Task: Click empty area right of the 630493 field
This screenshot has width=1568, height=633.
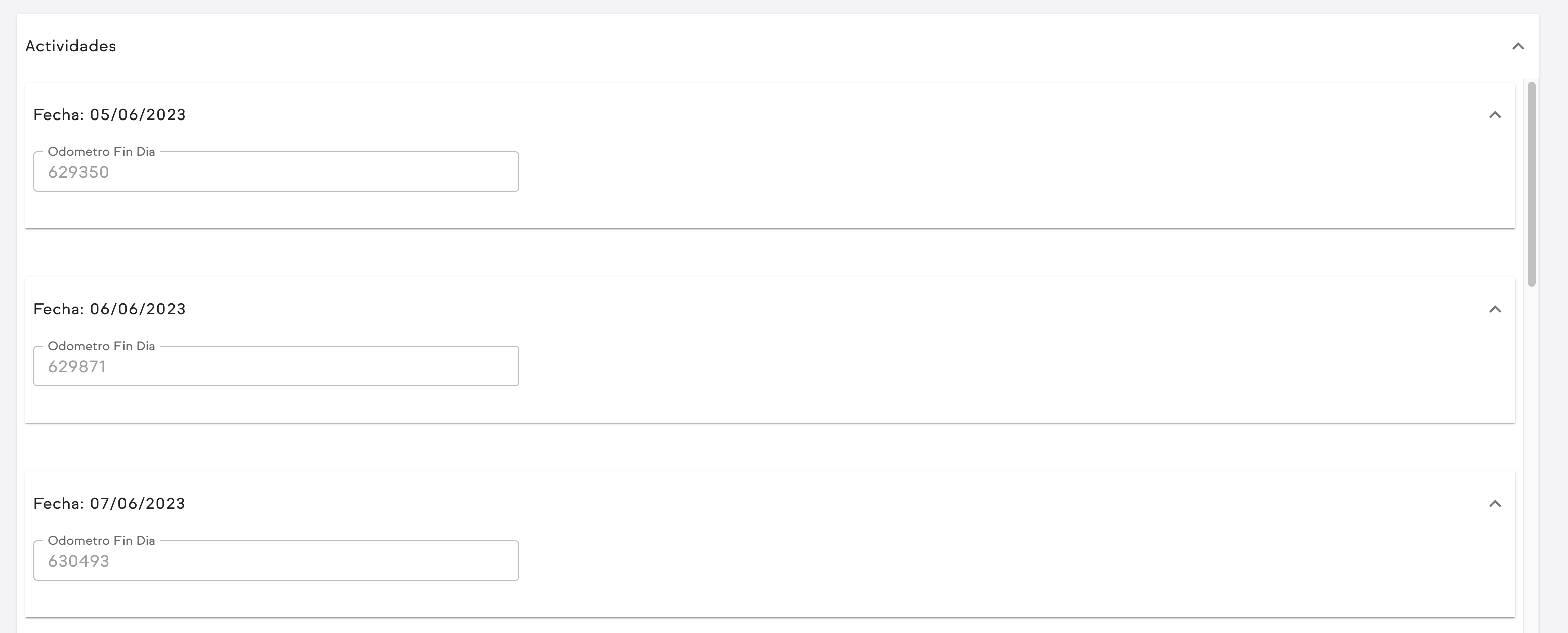Action: [x=974, y=561]
